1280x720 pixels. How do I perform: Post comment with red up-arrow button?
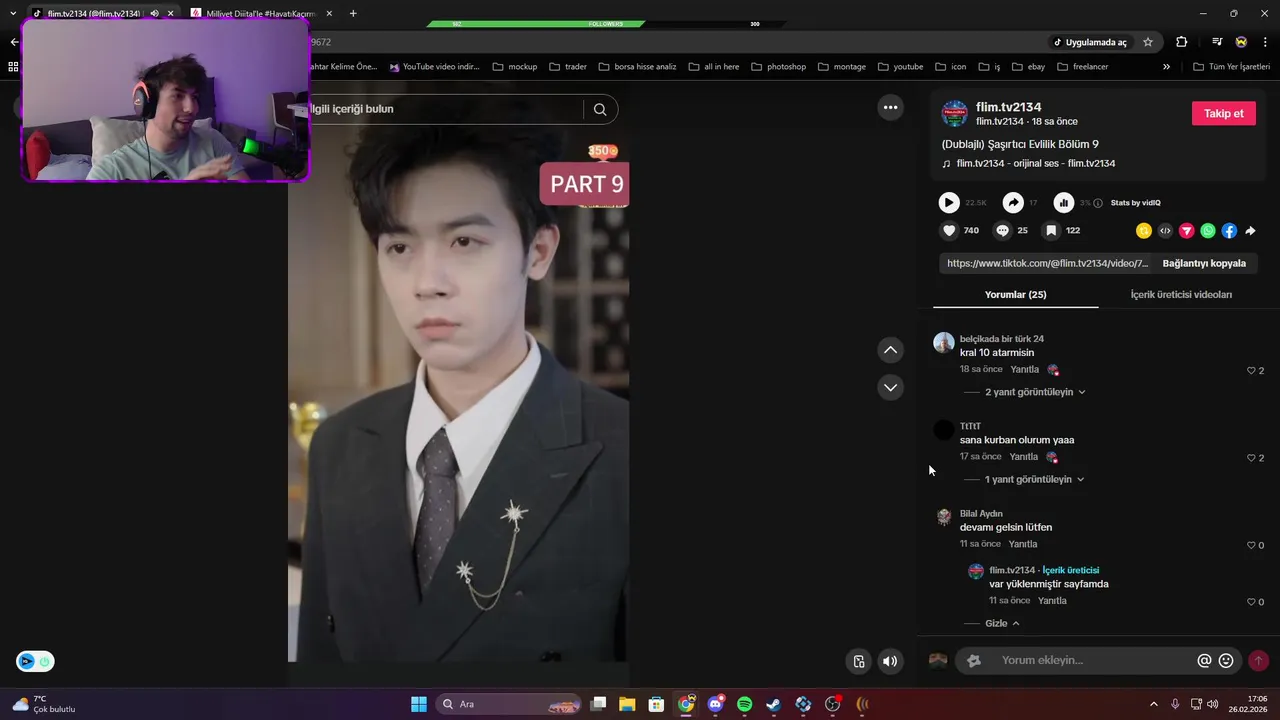coord(1258,661)
